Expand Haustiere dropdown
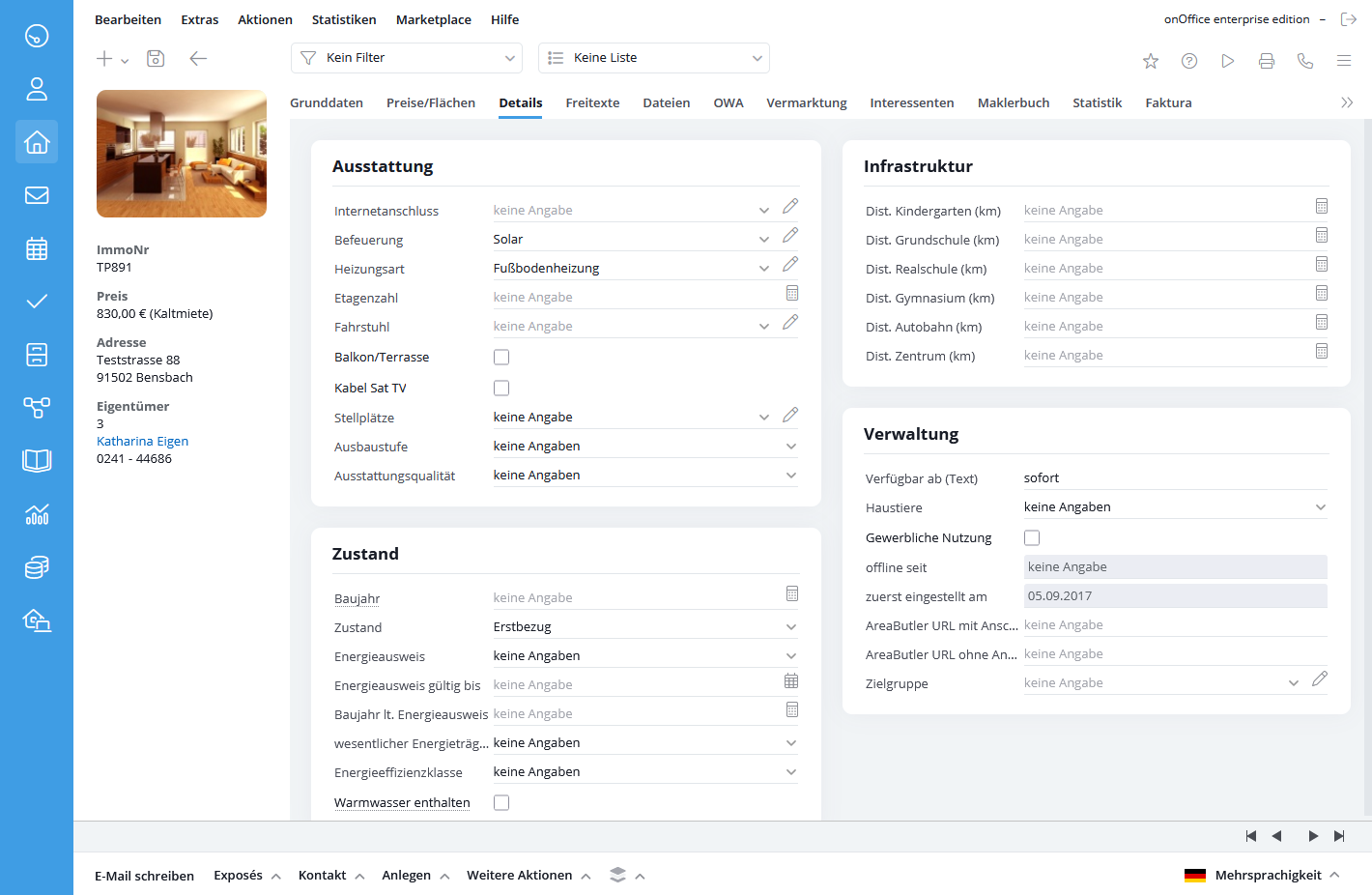Viewport: 1372px width, 895px height. click(x=1321, y=507)
